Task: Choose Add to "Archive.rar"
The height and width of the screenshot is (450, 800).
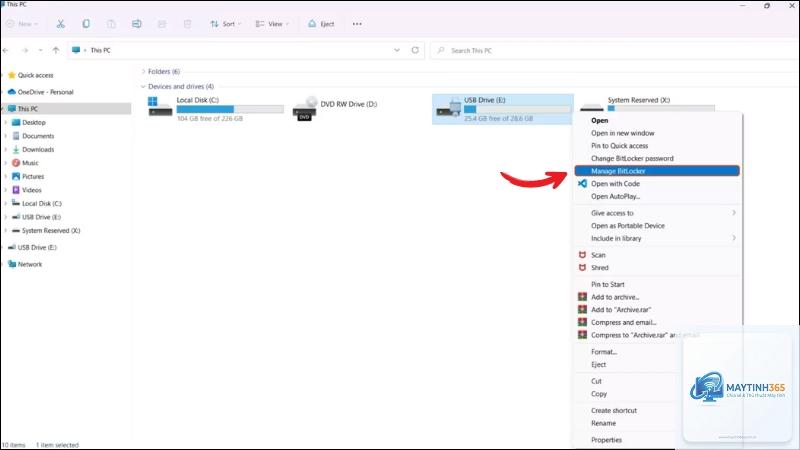Action: (621, 310)
